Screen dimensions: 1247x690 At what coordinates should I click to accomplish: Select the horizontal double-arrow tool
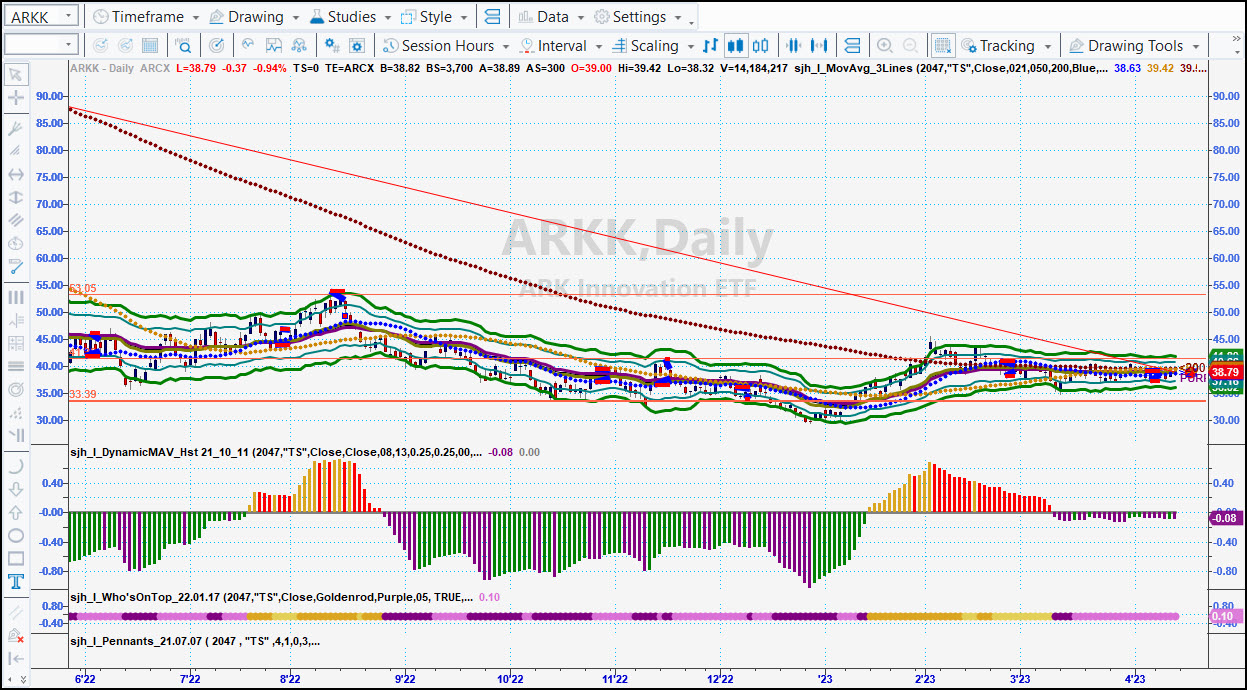pyautogui.click(x=16, y=174)
